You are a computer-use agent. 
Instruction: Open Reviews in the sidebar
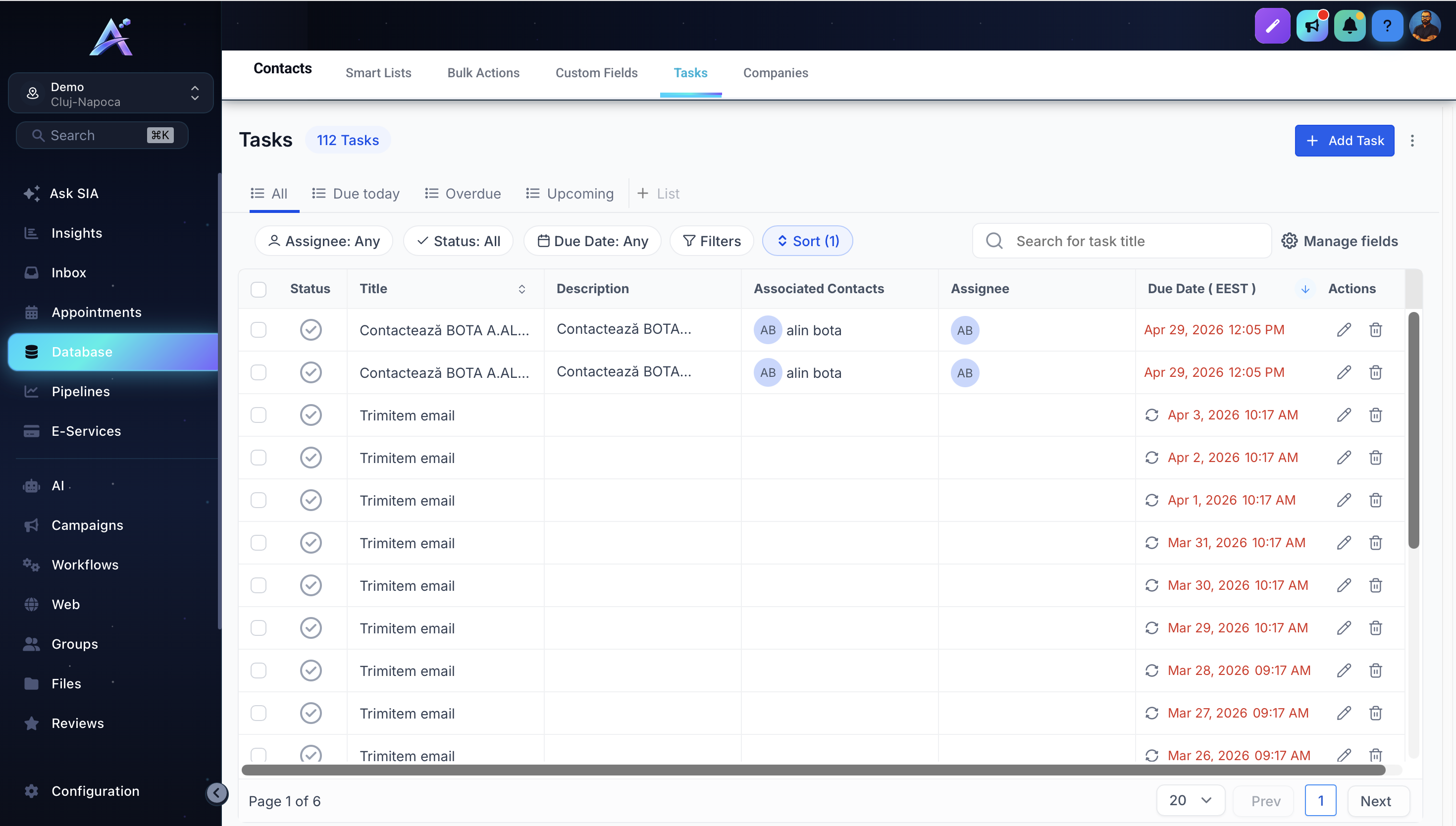pyautogui.click(x=78, y=723)
